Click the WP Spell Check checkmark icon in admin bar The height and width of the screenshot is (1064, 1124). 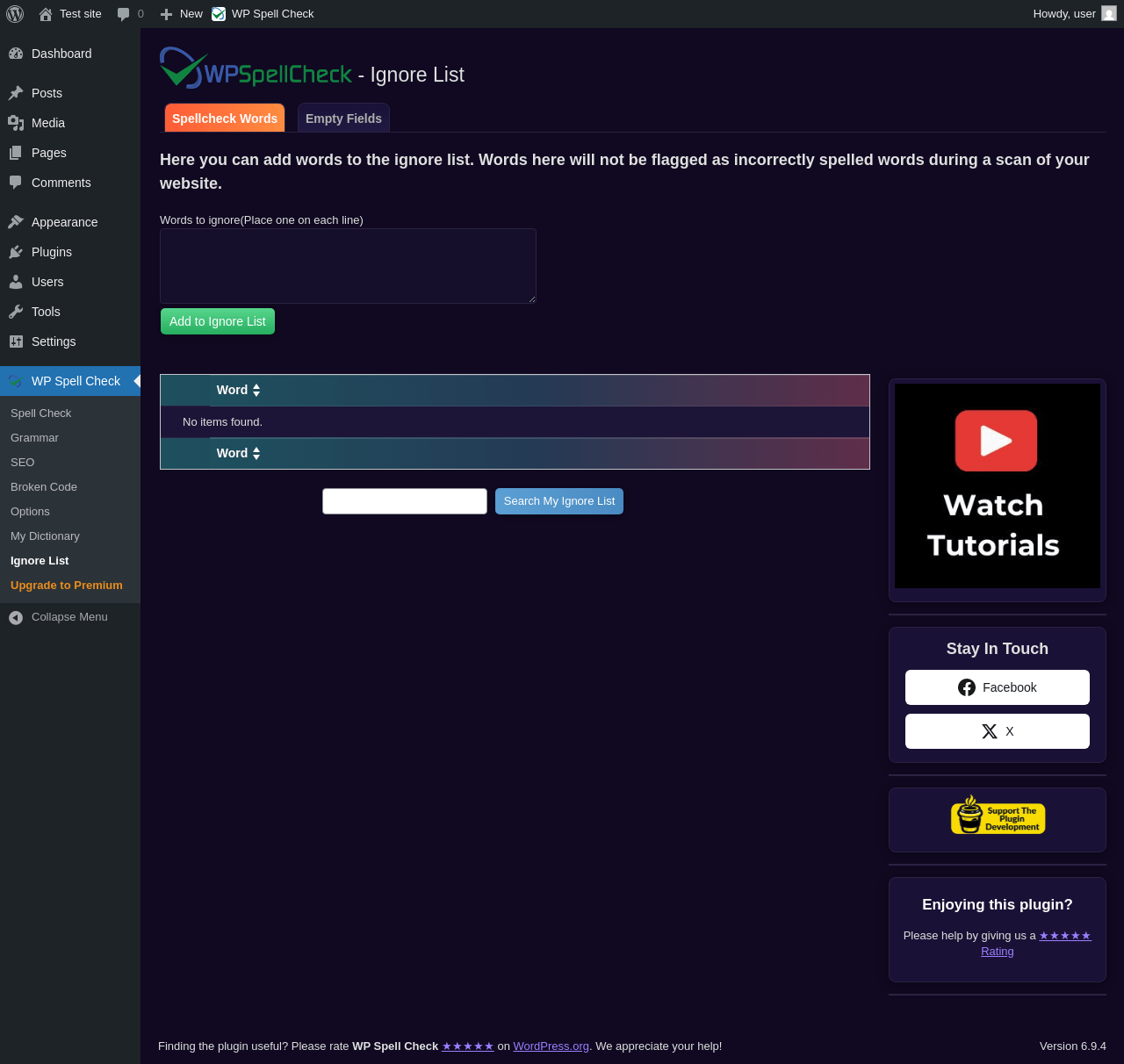219,14
